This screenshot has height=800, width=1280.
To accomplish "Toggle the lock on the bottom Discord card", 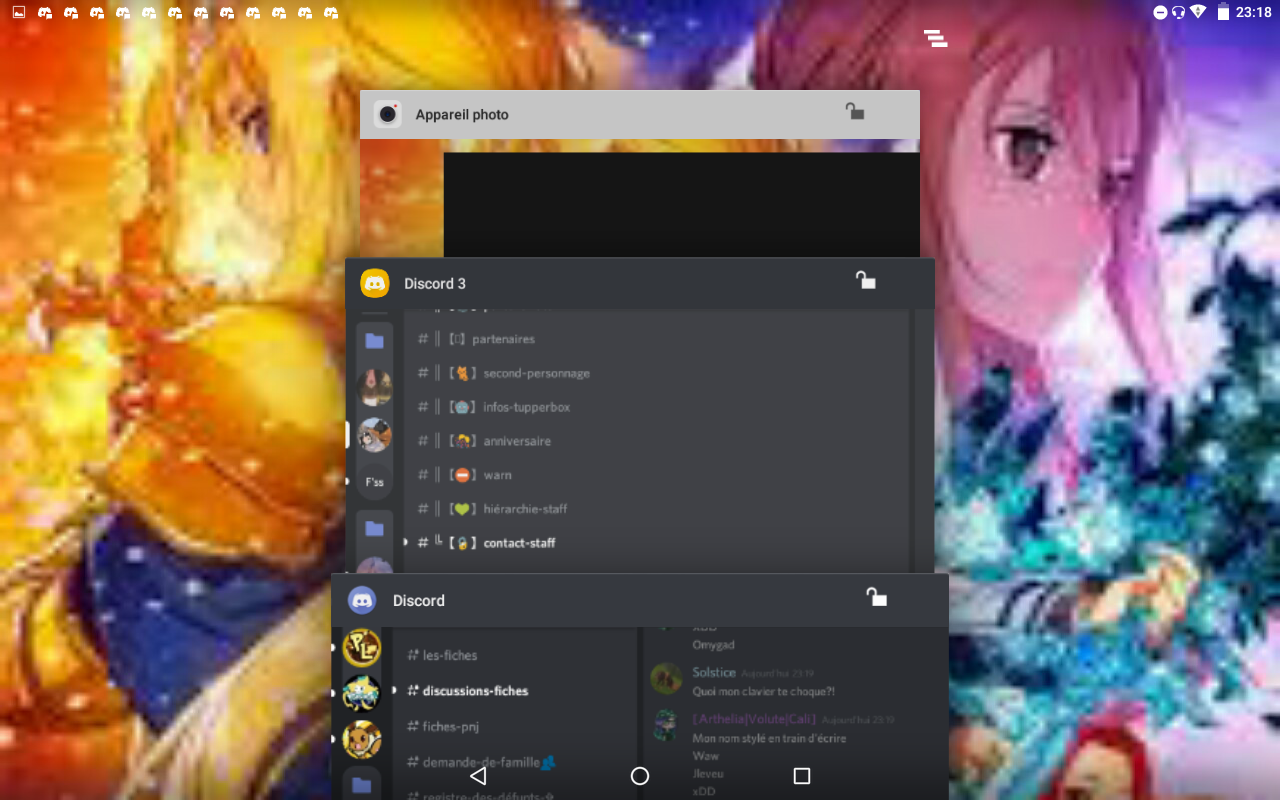I will pyautogui.click(x=876, y=597).
